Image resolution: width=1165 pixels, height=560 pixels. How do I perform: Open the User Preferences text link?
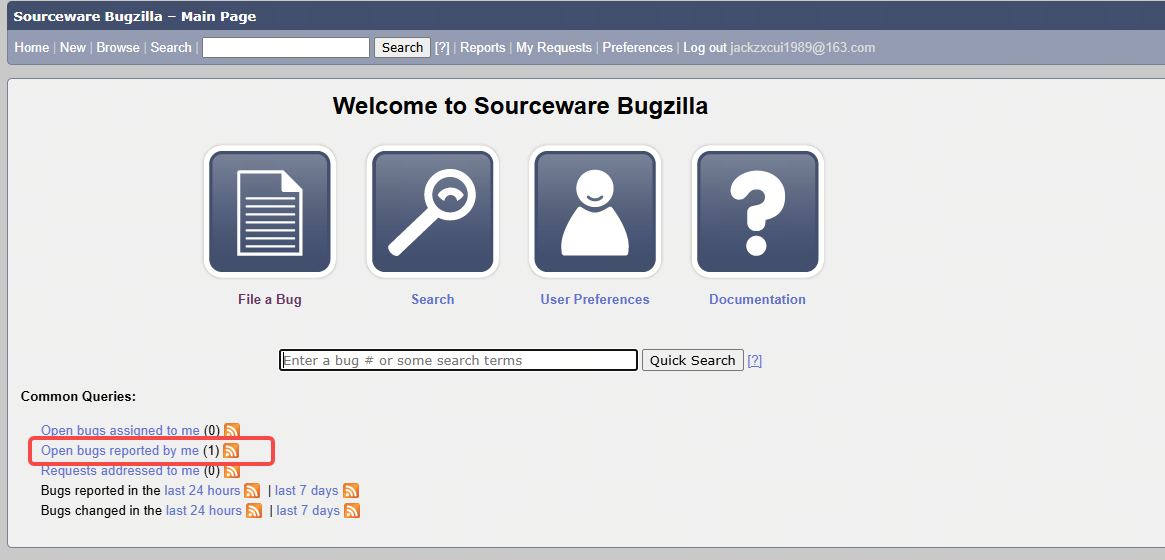click(595, 299)
